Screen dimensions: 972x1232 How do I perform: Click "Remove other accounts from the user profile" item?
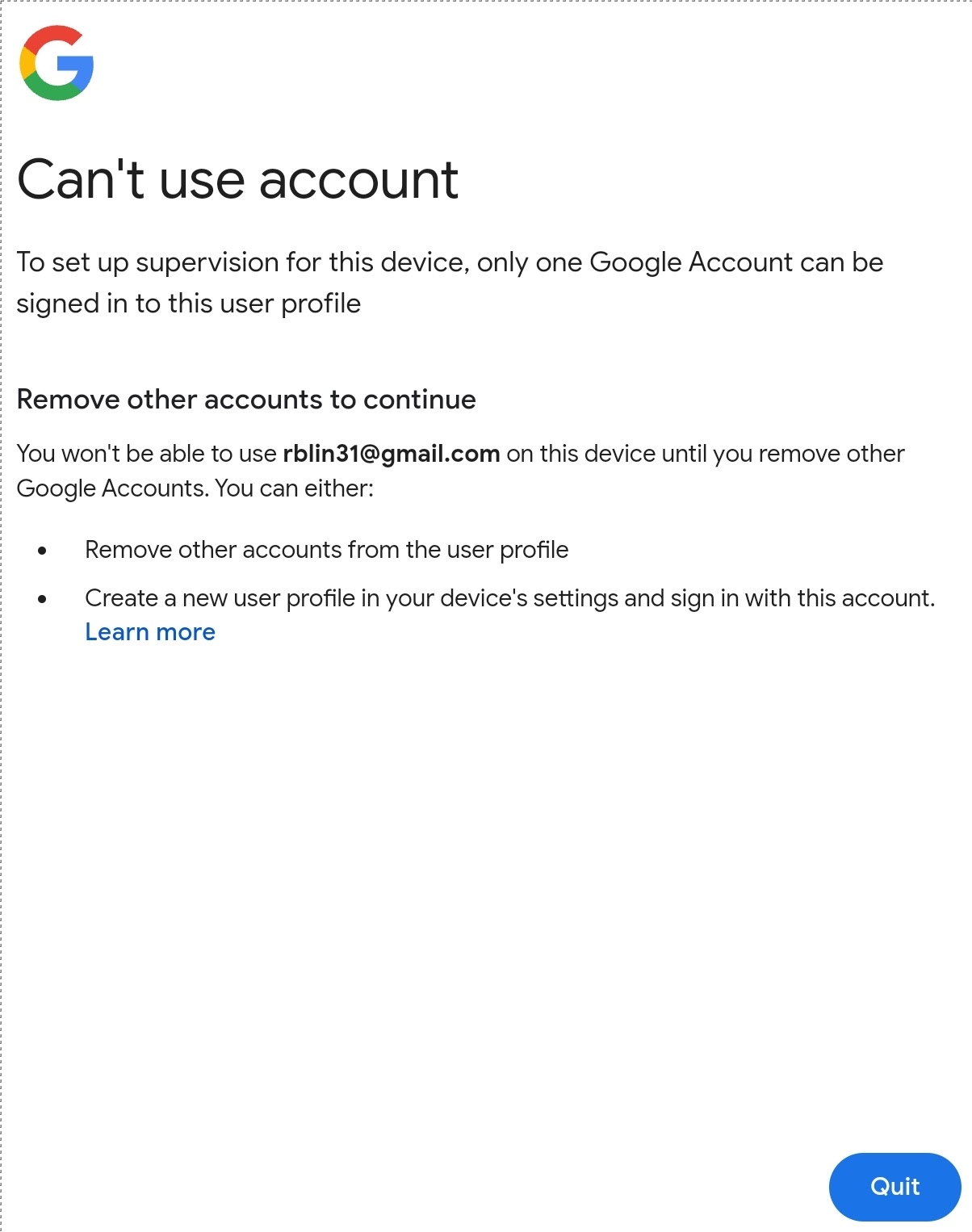tap(327, 550)
